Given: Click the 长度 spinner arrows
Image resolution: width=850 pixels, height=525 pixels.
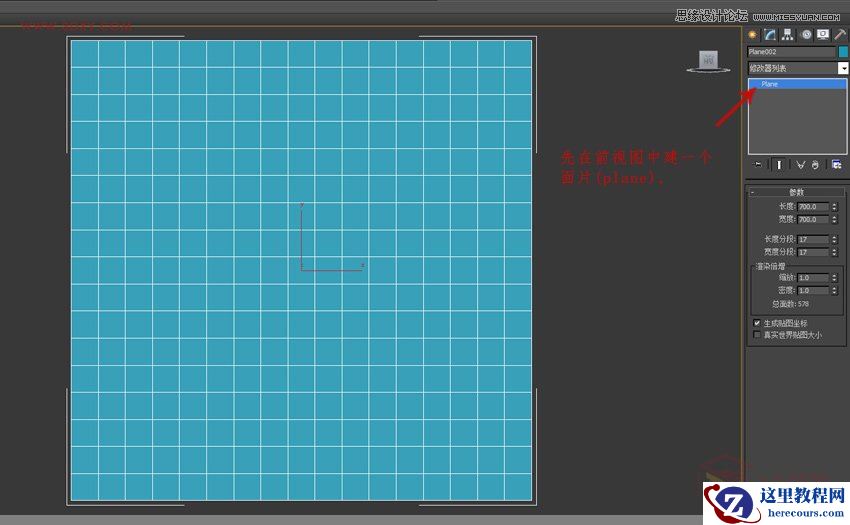Looking at the screenshot, I should click(835, 207).
